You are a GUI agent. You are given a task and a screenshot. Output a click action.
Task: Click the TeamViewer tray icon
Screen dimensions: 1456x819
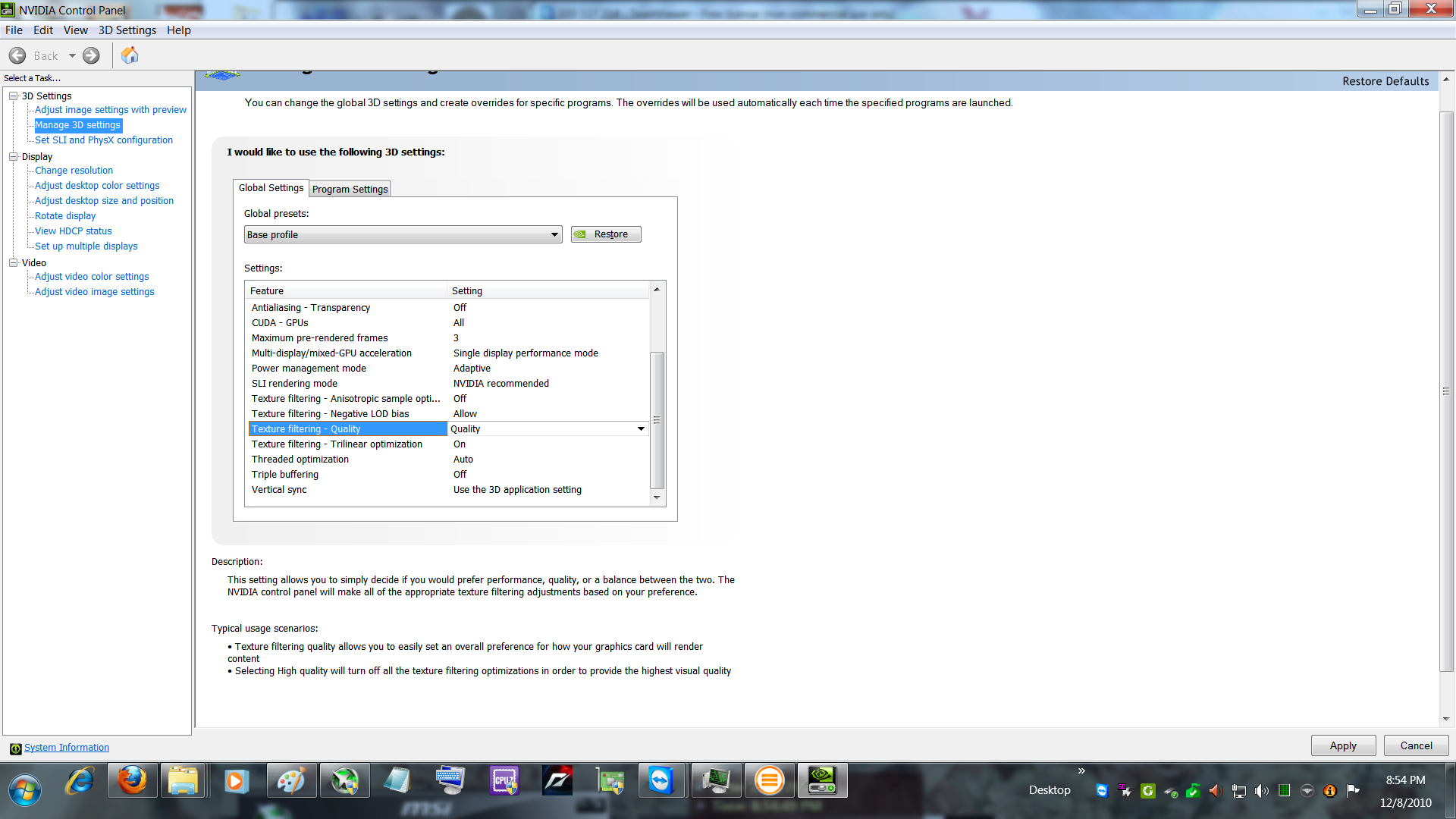tap(1102, 791)
